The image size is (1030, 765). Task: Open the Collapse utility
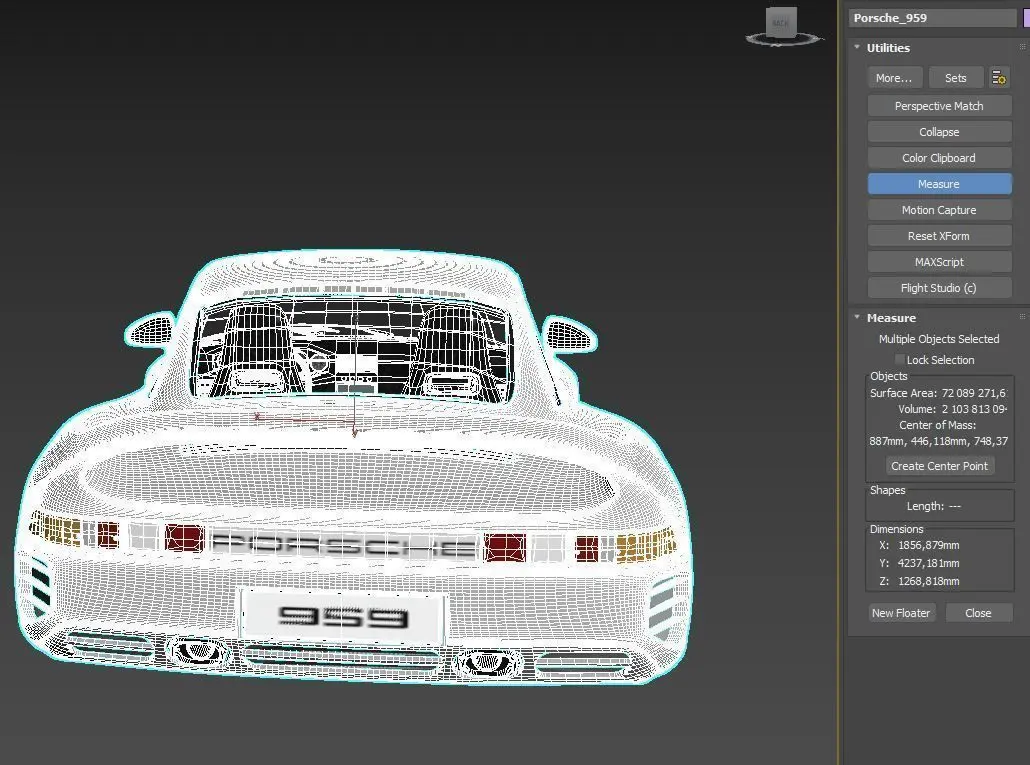pyautogui.click(x=939, y=132)
